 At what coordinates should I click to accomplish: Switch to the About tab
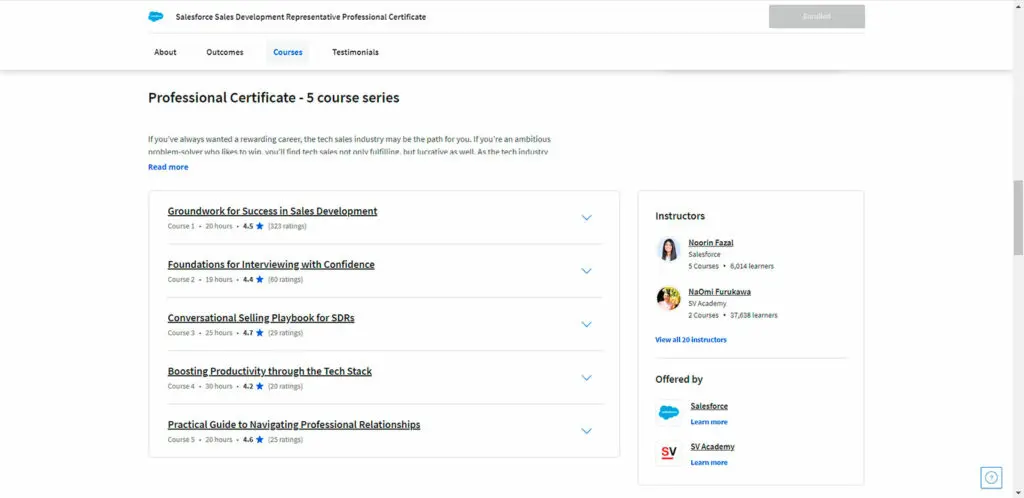click(165, 52)
